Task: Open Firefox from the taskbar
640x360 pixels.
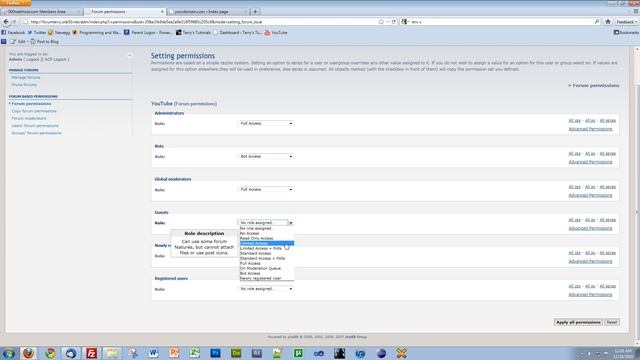Action: click(28, 353)
